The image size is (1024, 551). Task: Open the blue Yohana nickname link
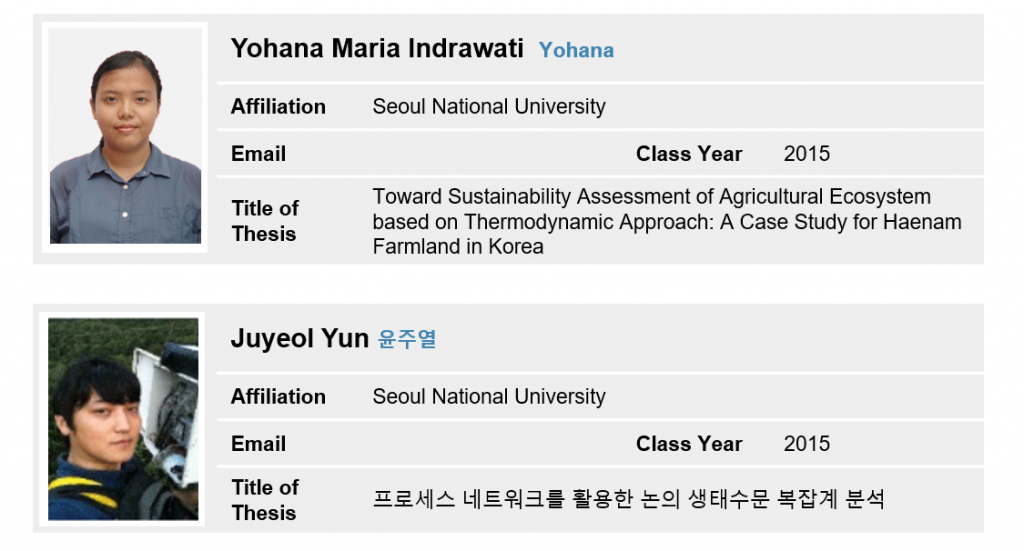click(x=576, y=50)
